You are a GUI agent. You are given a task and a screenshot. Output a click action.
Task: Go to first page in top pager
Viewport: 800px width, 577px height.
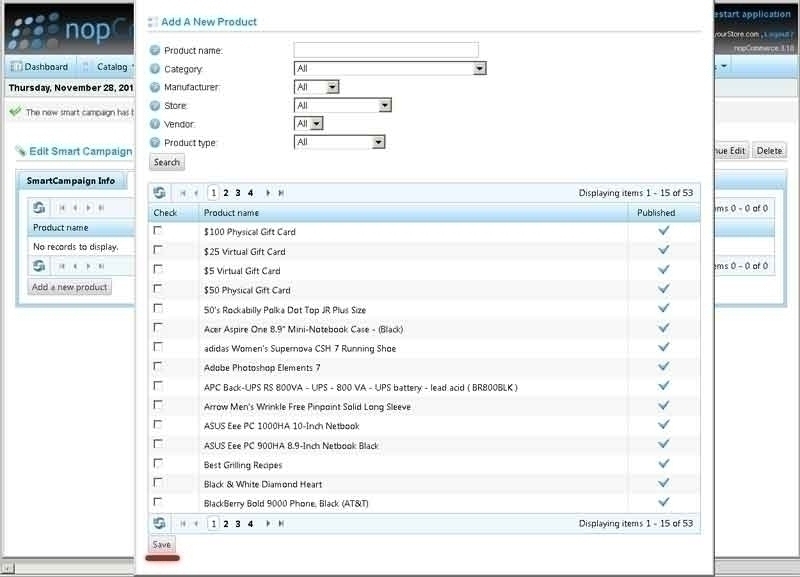click(183, 193)
